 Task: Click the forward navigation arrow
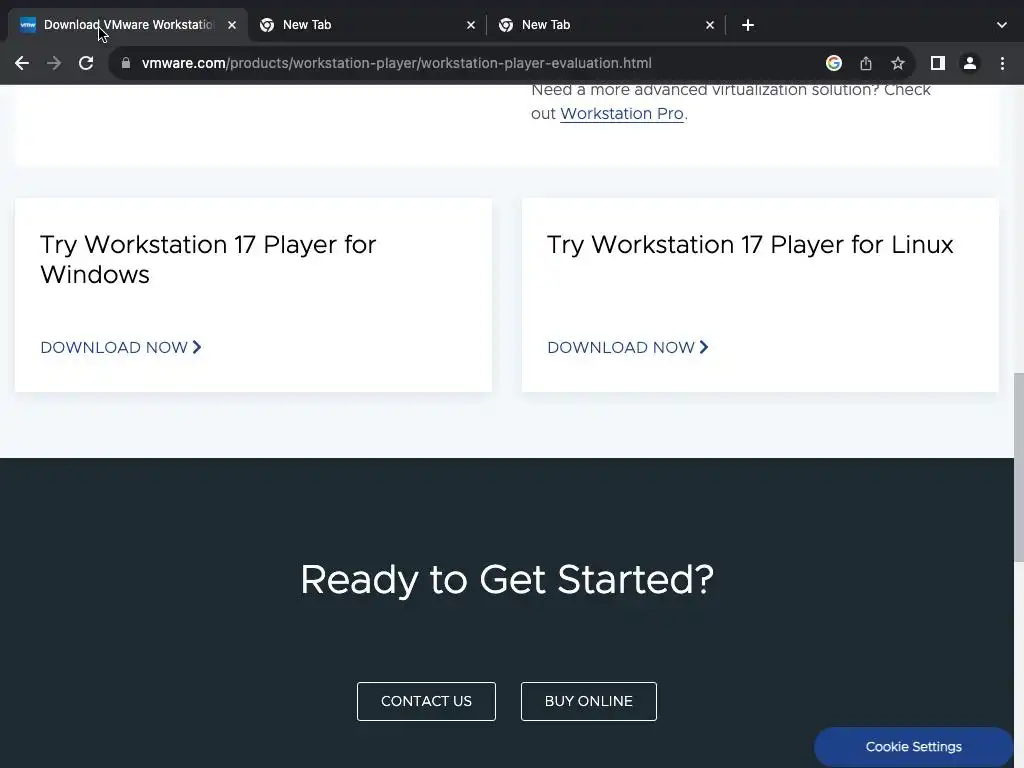click(54, 63)
